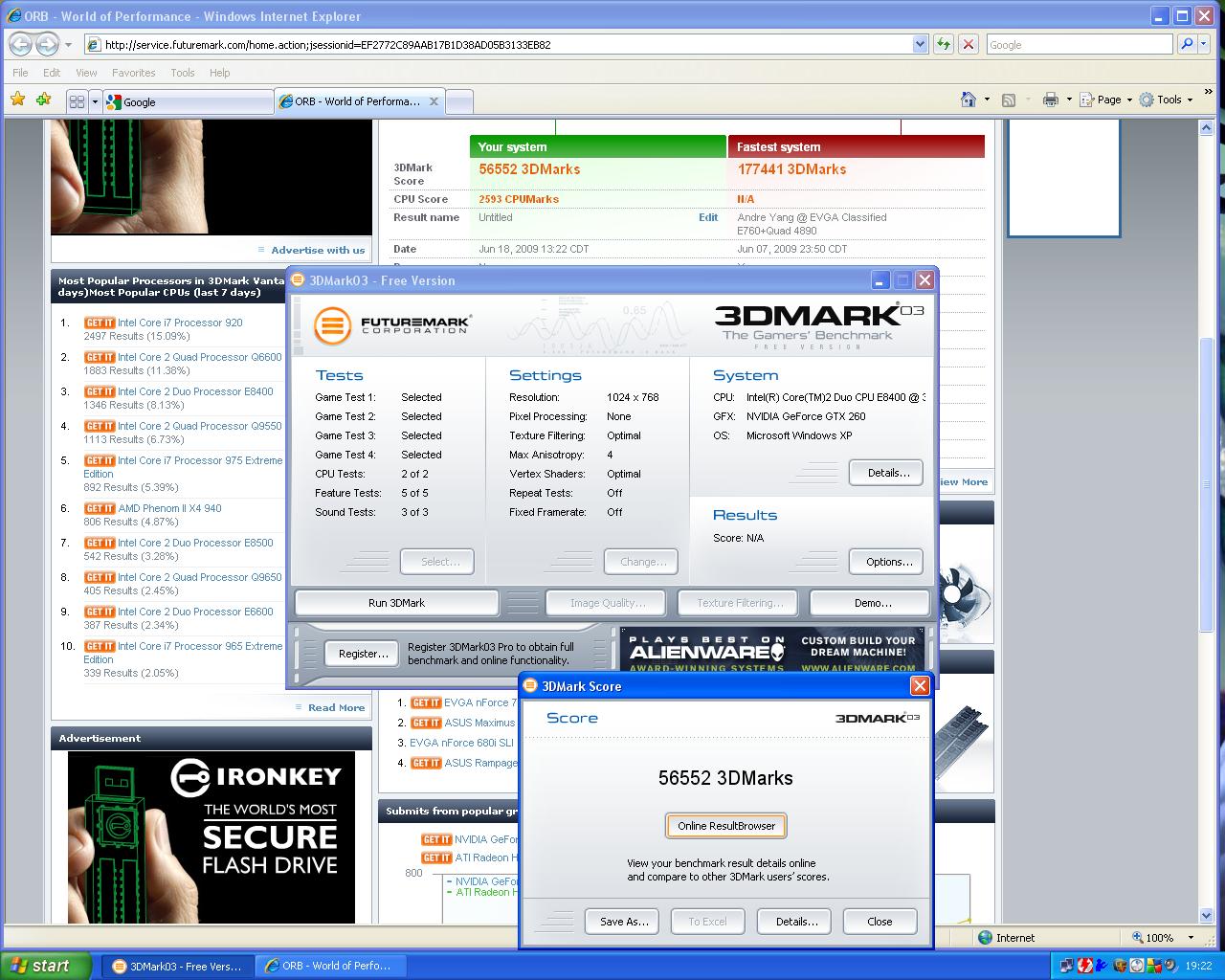The image size is (1225, 980).
Task: Click Save As... in 3DMark Score dialog
Action: coord(624,922)
